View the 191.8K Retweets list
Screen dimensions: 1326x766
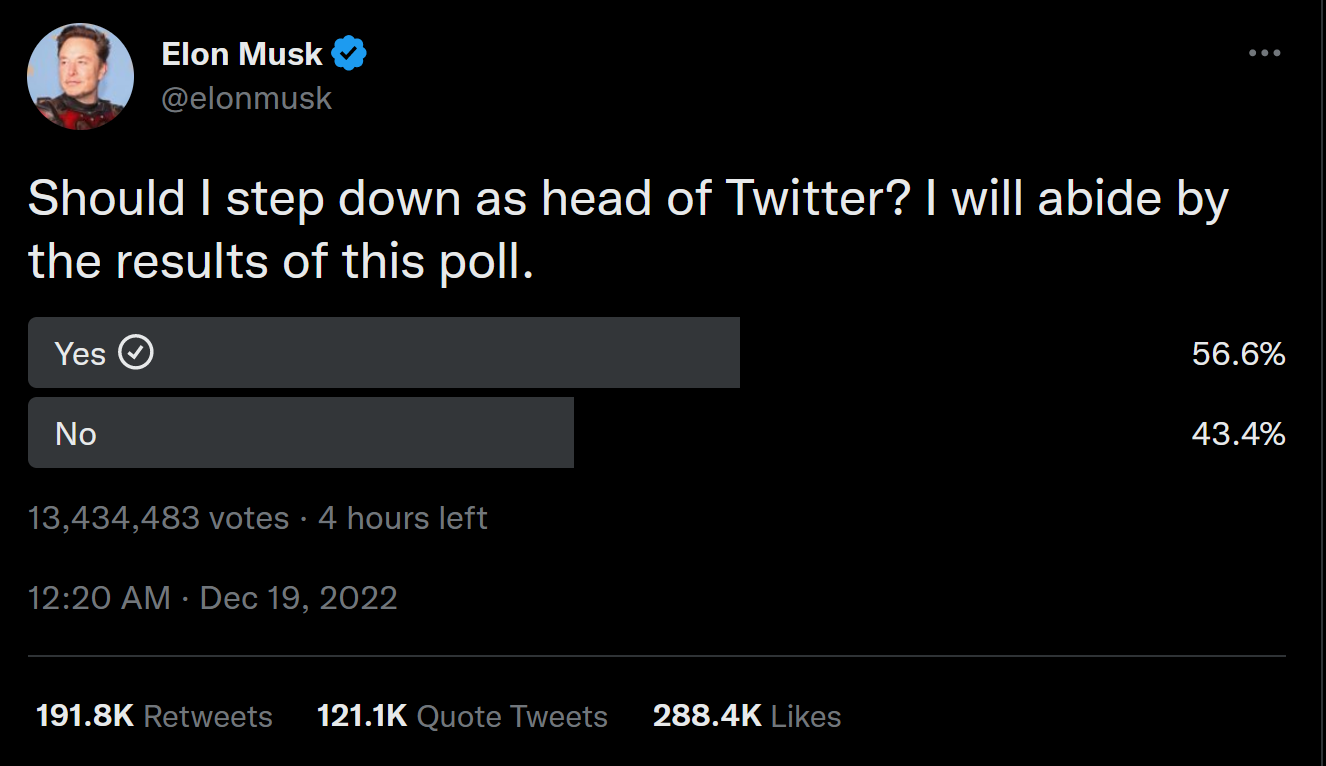154,716
